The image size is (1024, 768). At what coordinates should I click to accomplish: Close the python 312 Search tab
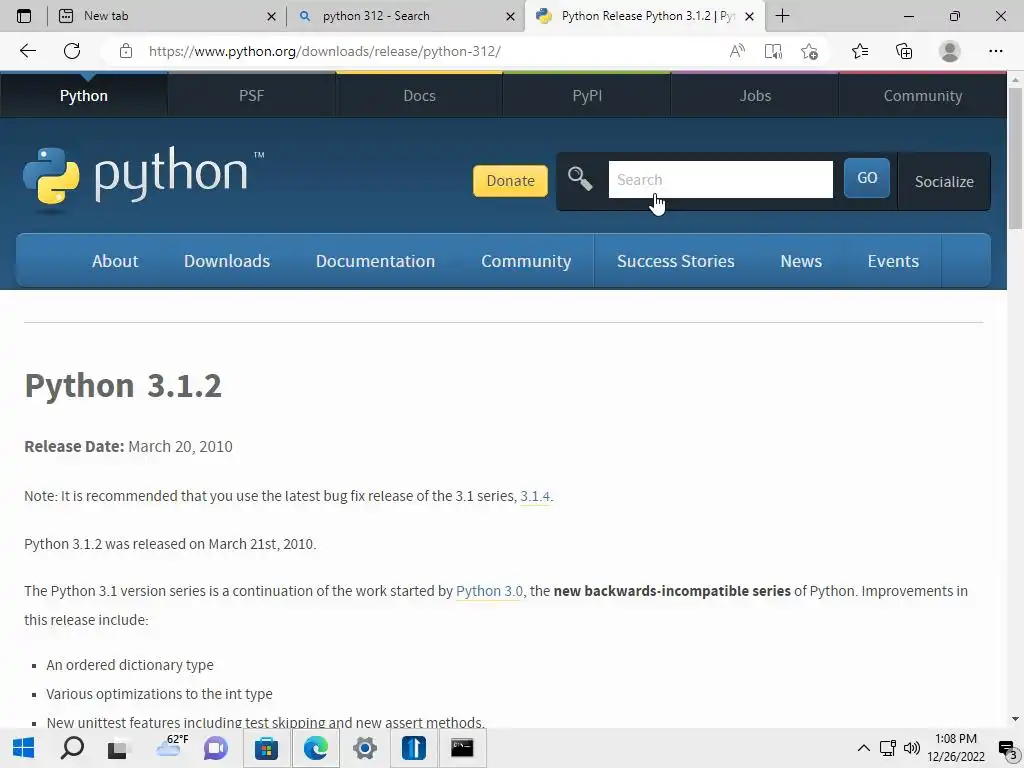tap(511, 16)
